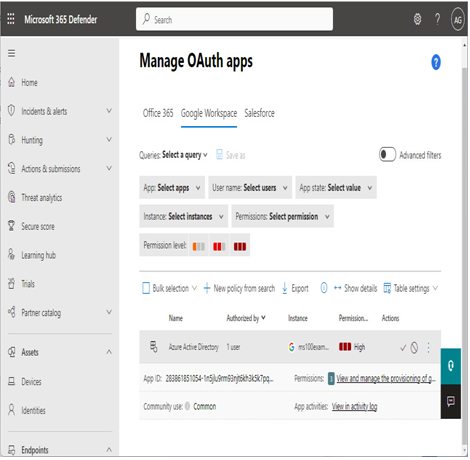Open the App state Select value dropdown

(x=336, y=188)
